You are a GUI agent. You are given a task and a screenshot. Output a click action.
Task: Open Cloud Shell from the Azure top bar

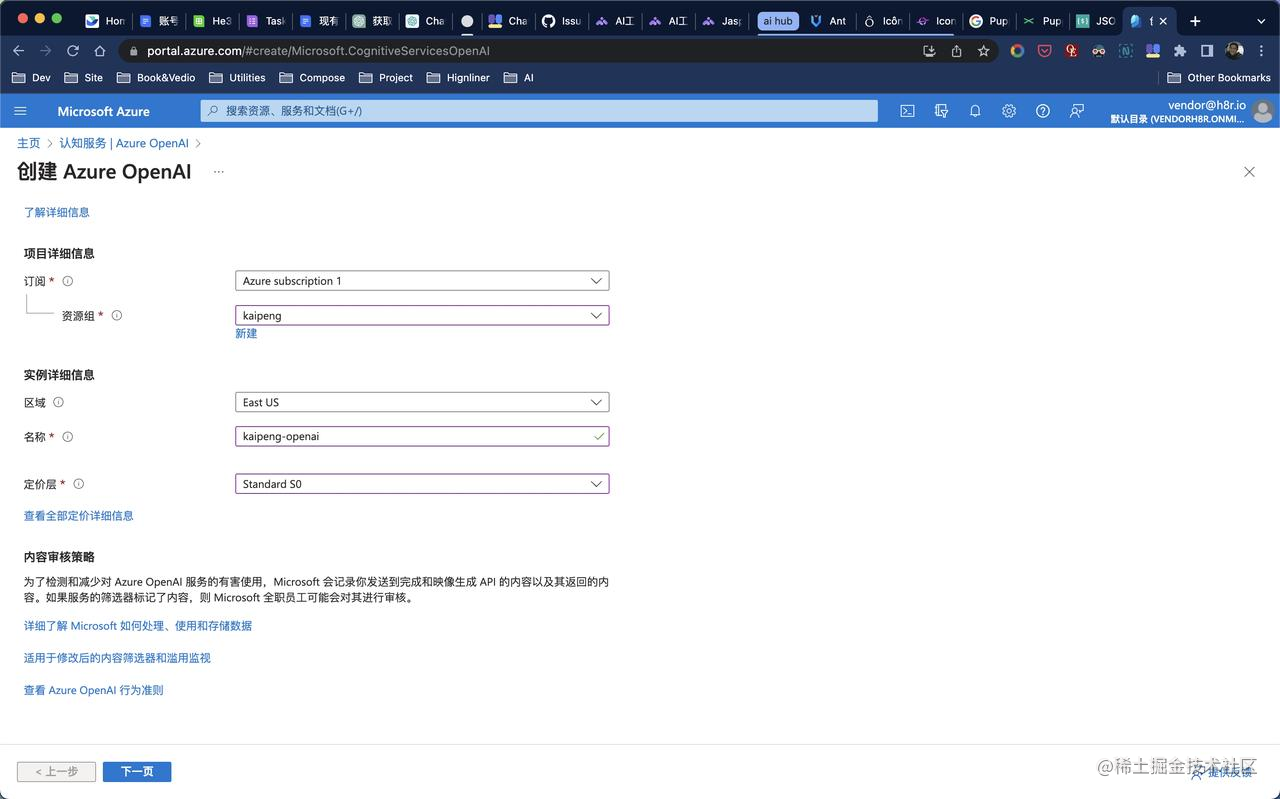[907, 111]
